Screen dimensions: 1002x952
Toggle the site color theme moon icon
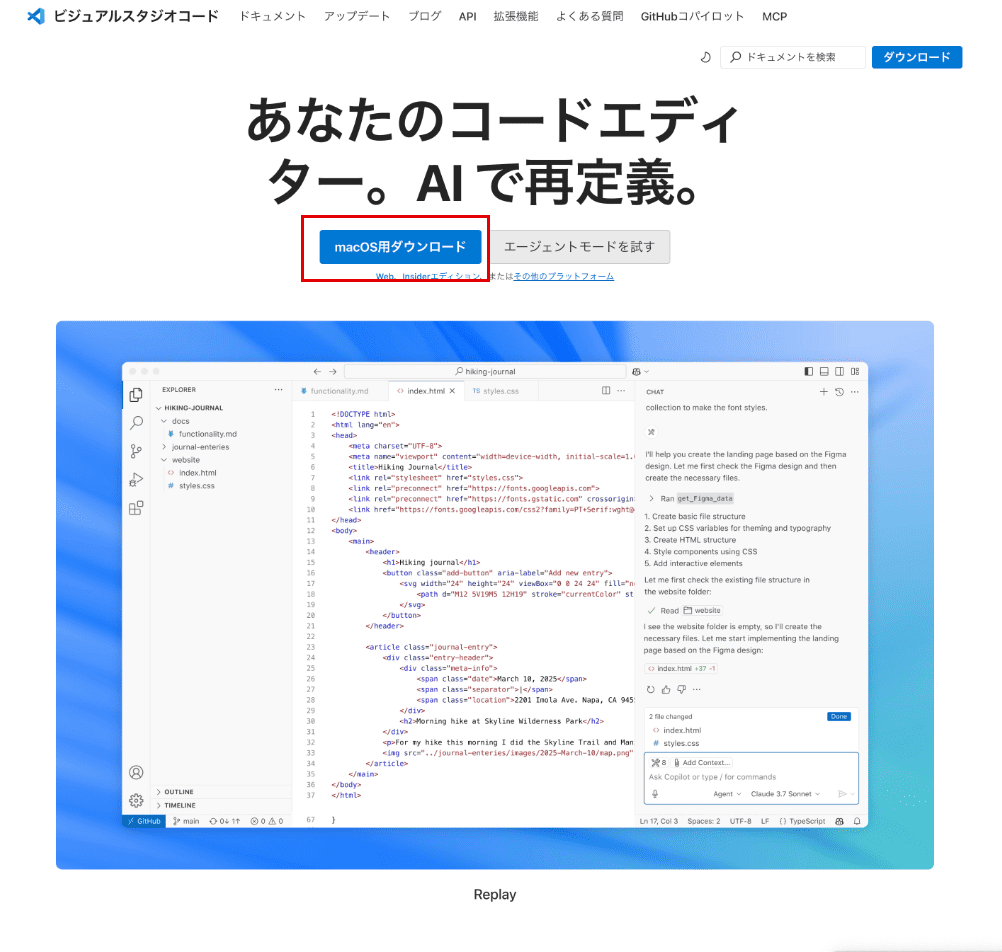coord(705,58)
